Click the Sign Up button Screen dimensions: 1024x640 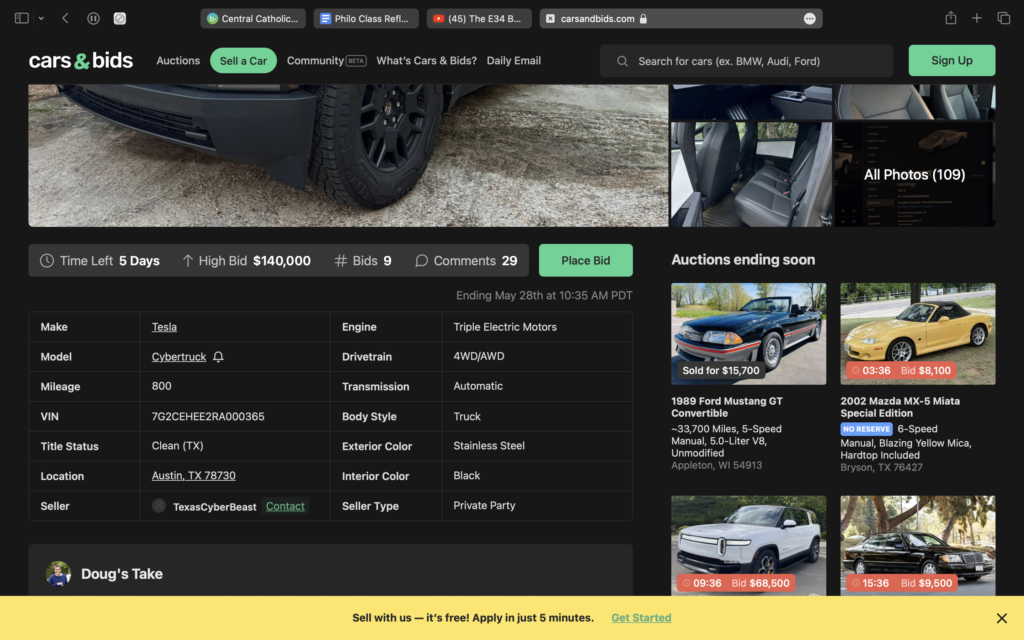click(951, 61)
